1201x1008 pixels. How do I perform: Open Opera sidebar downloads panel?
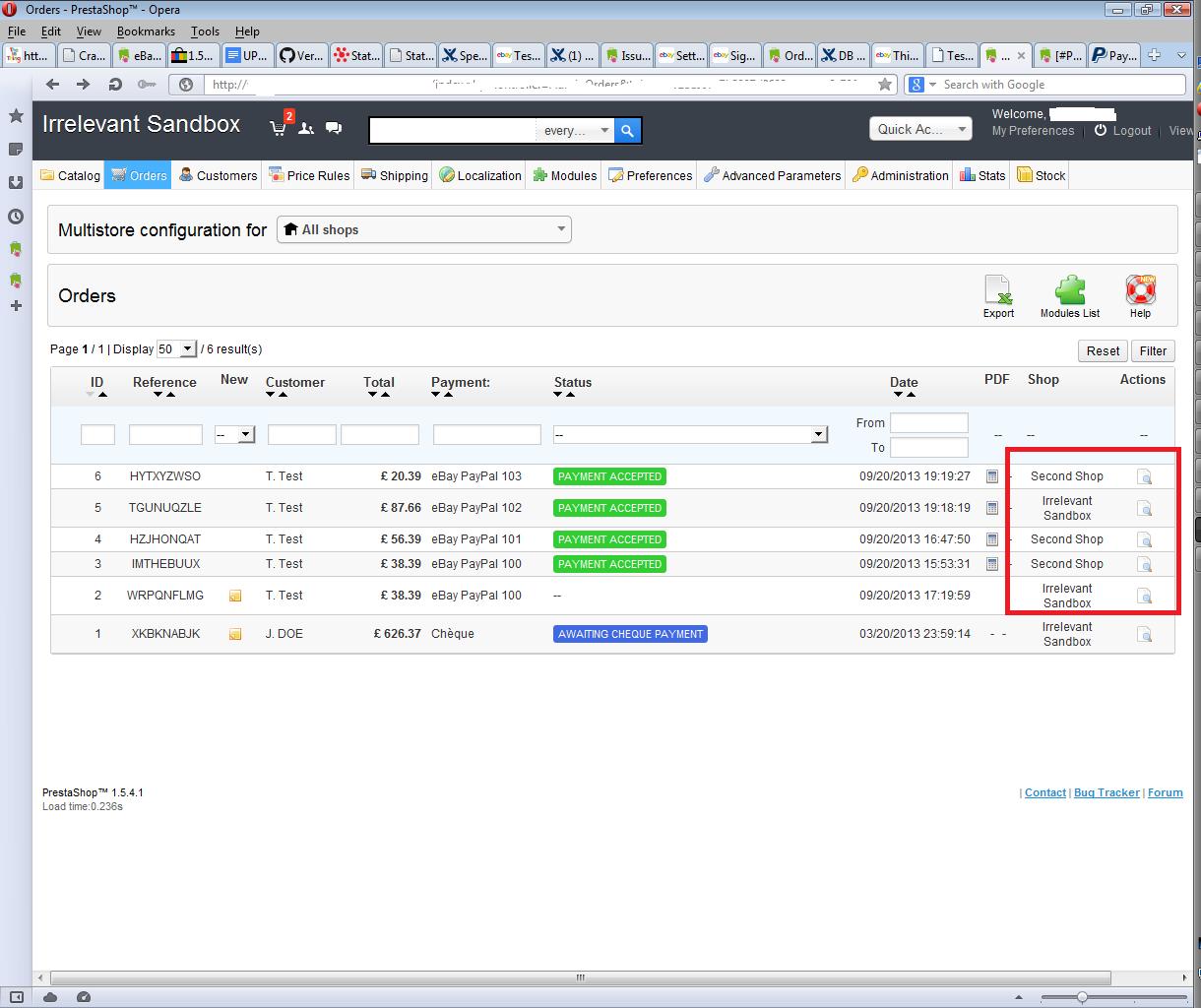click(x=16, y=183)
